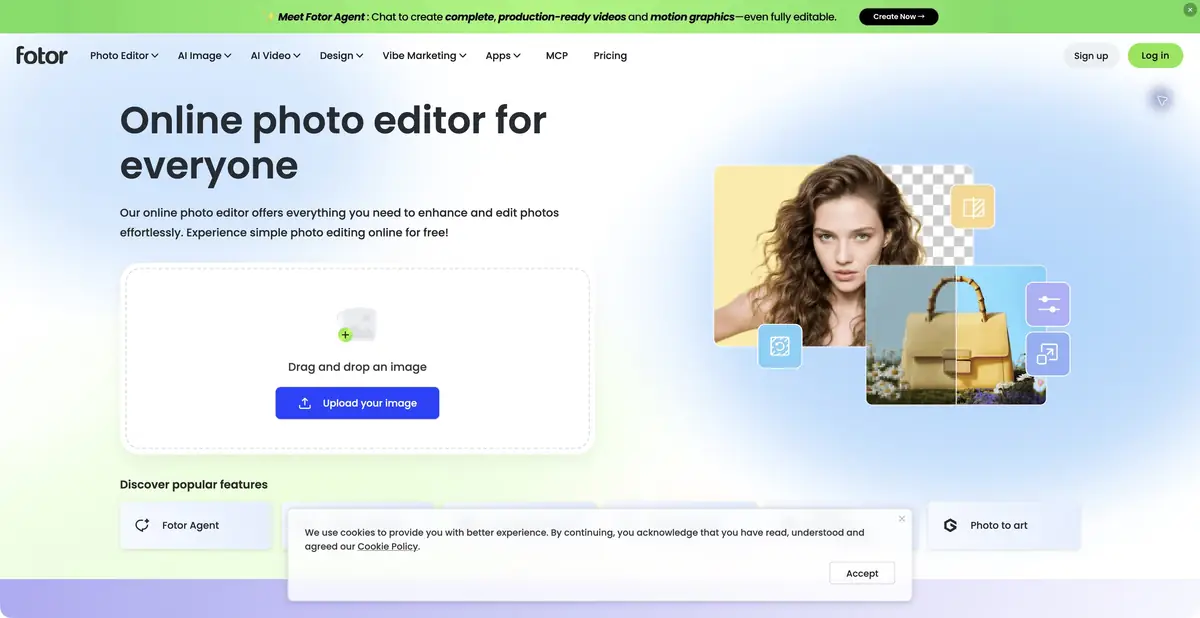Click the Log in button
Image resolution: width=1200 pixels, height=618 pixels.
pos(1155,56)
